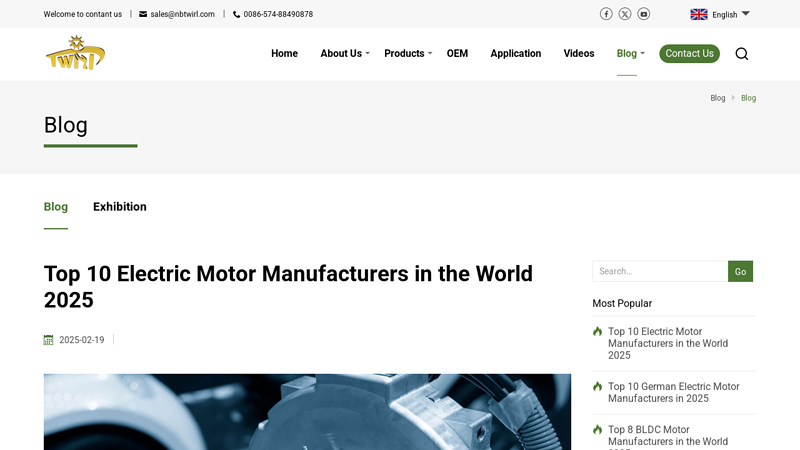800x450 pixels.
Task: Click the Twirl logo
Action: pos(75,53)
